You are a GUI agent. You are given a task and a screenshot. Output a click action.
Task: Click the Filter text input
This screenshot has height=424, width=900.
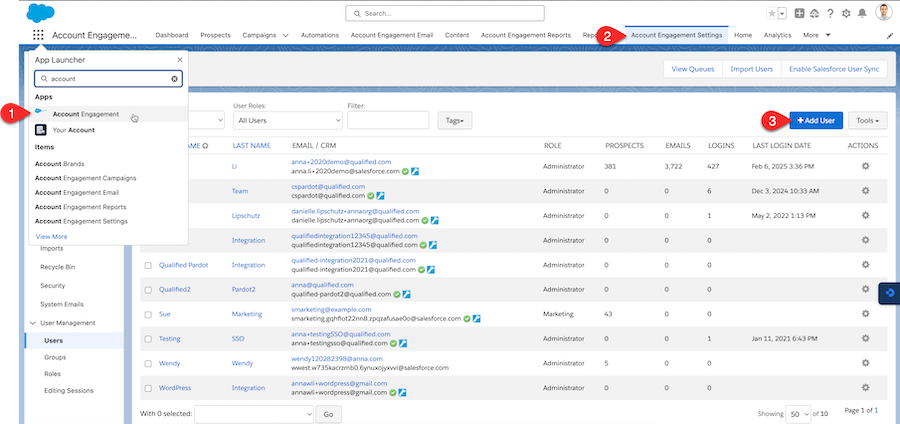click(388, 120)
